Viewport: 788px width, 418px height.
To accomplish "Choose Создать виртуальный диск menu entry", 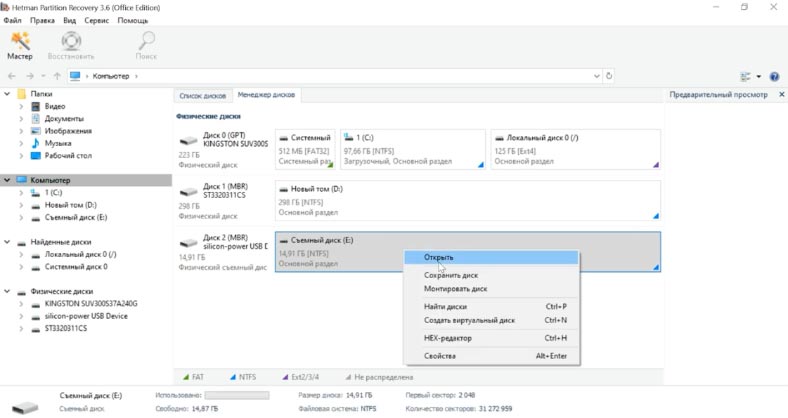I will coord(491,320).
